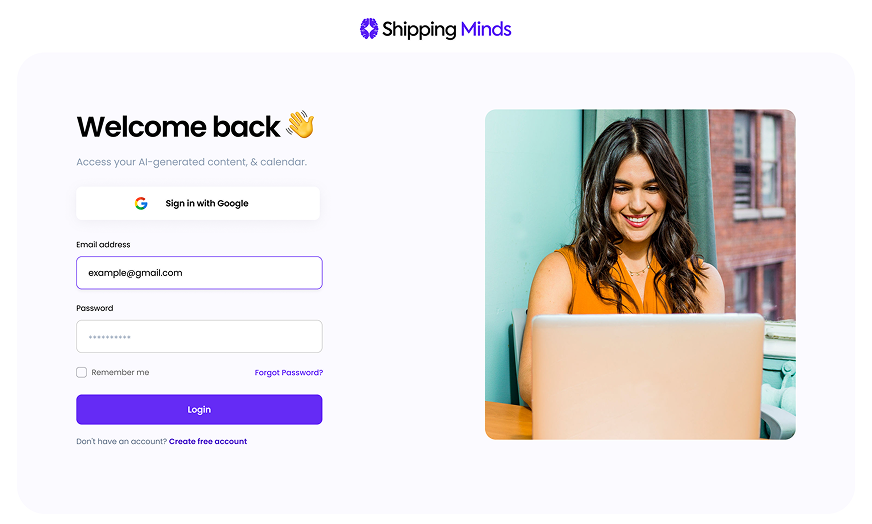Tick the Remember me checkbox
Screen dimensions: 872x524
click(82, 372)
